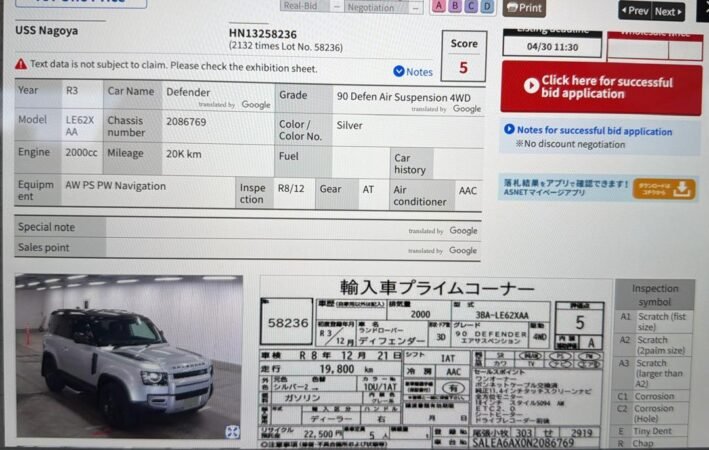Click the engine value 2000cc
This screenshot has width=709, height=450.
click(x=81, y=152)
